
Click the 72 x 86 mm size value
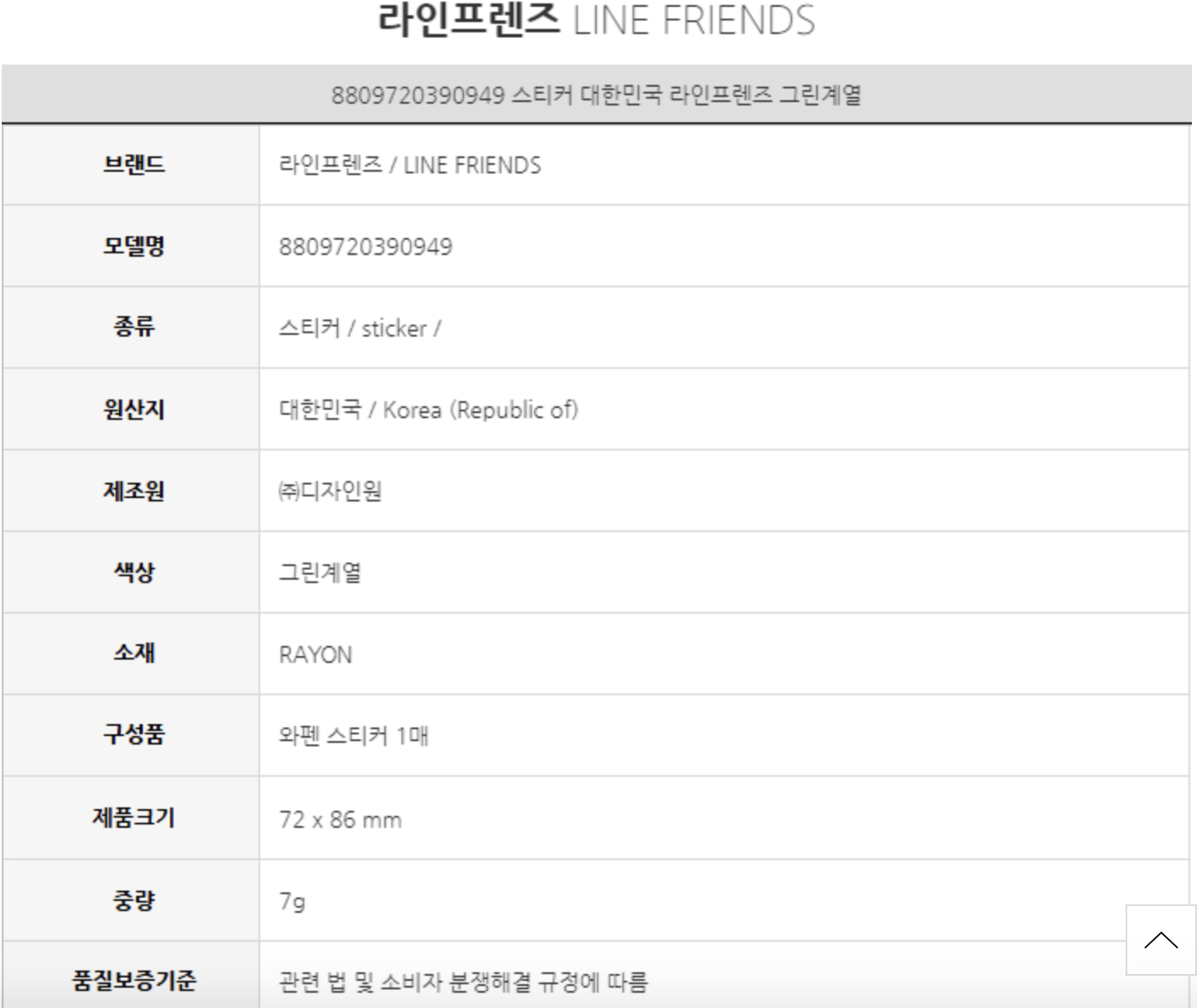coord(340,819)
